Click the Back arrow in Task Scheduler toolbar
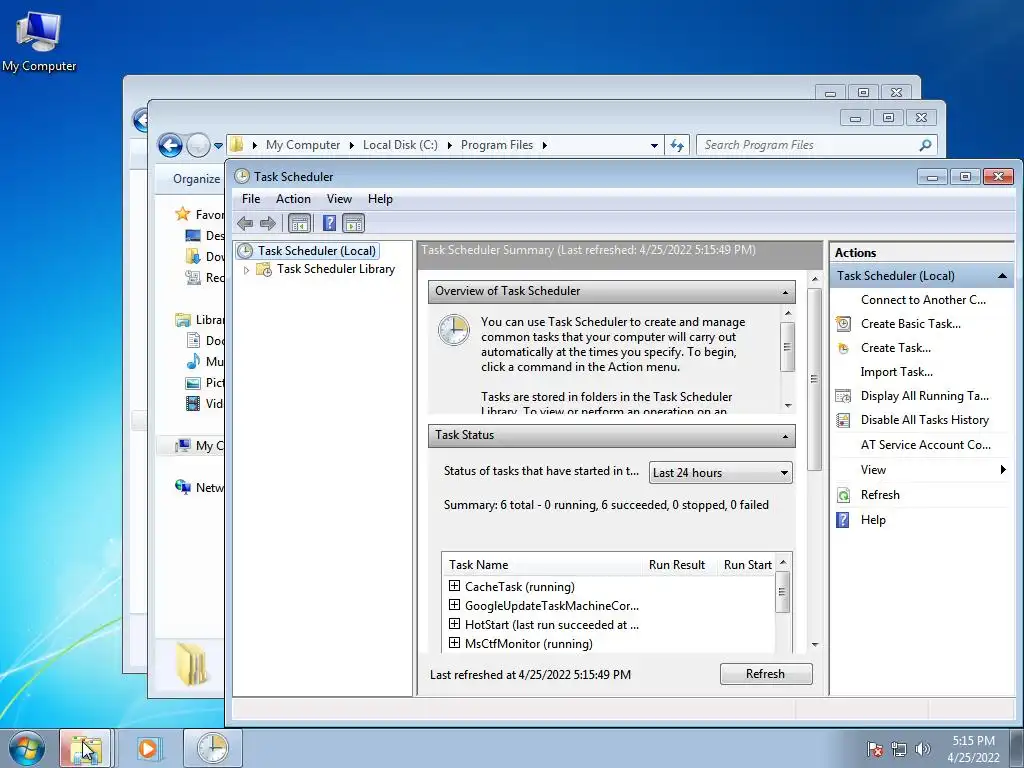Image resolution: width=1024 pixels, height=768 pixels. click(x=245, y=223)
